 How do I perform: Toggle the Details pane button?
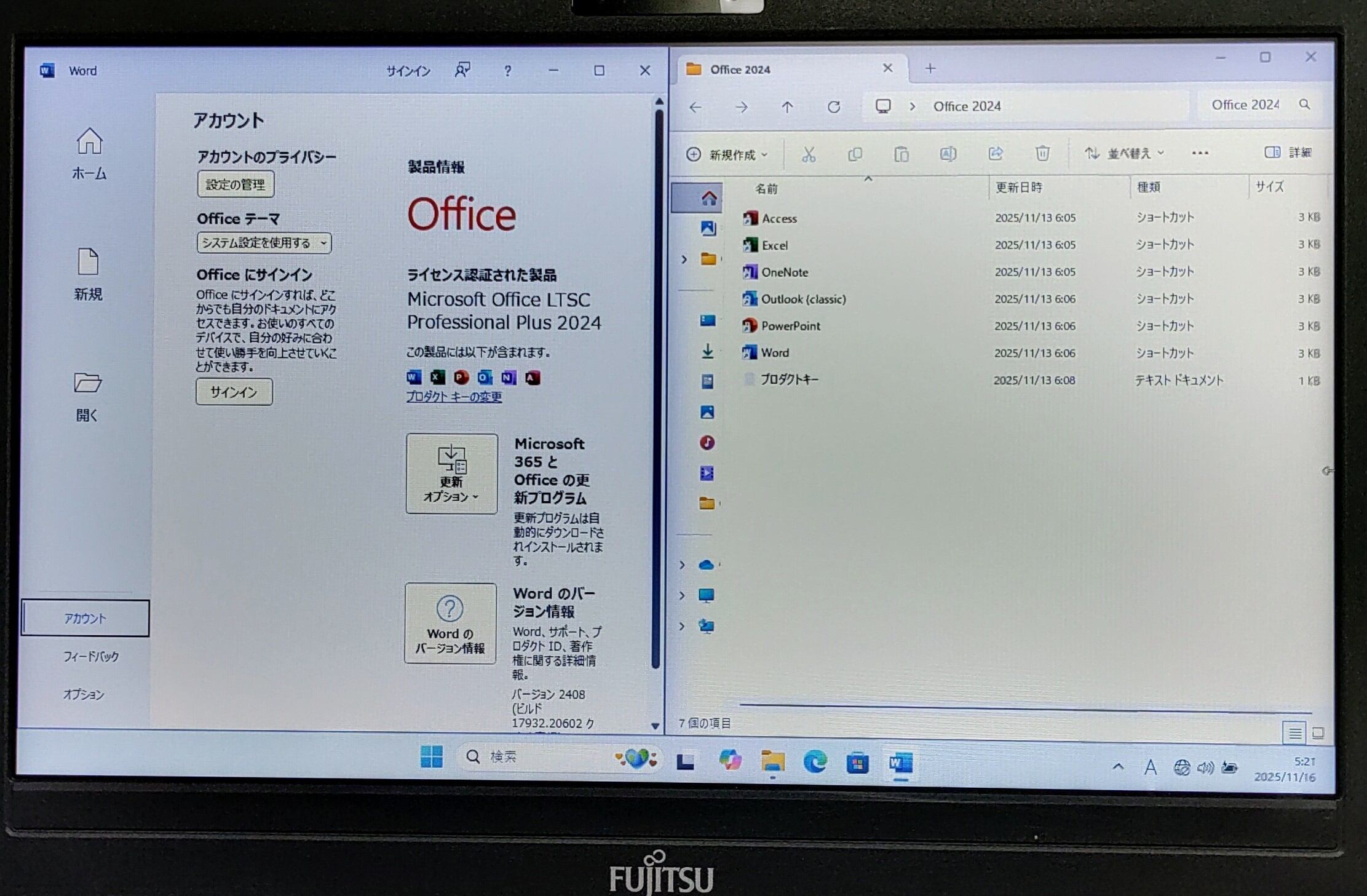pos(1288,153)
